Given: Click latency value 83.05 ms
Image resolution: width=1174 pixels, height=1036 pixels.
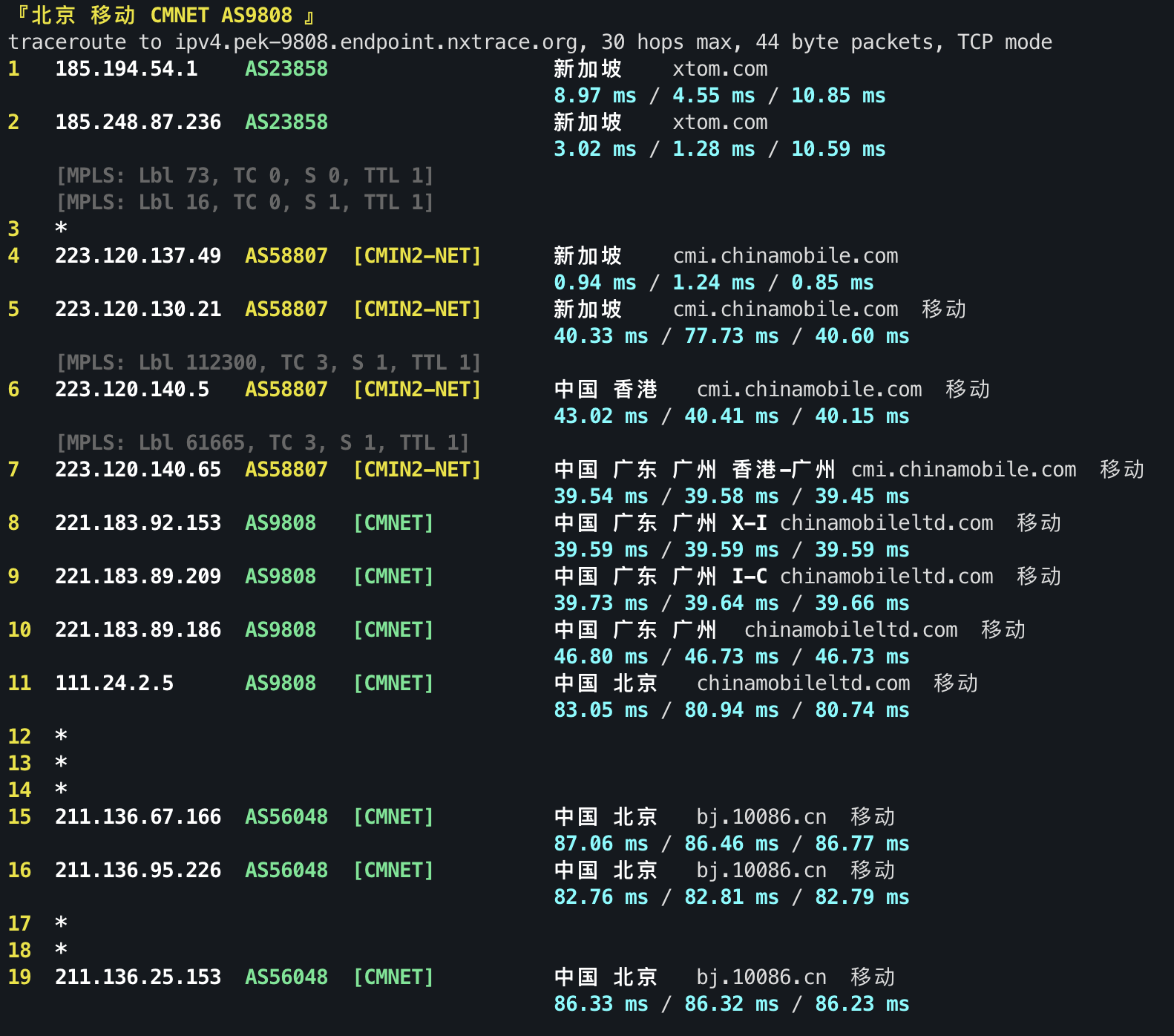Looking at the screenshot, I should click(x=601, y=710).
